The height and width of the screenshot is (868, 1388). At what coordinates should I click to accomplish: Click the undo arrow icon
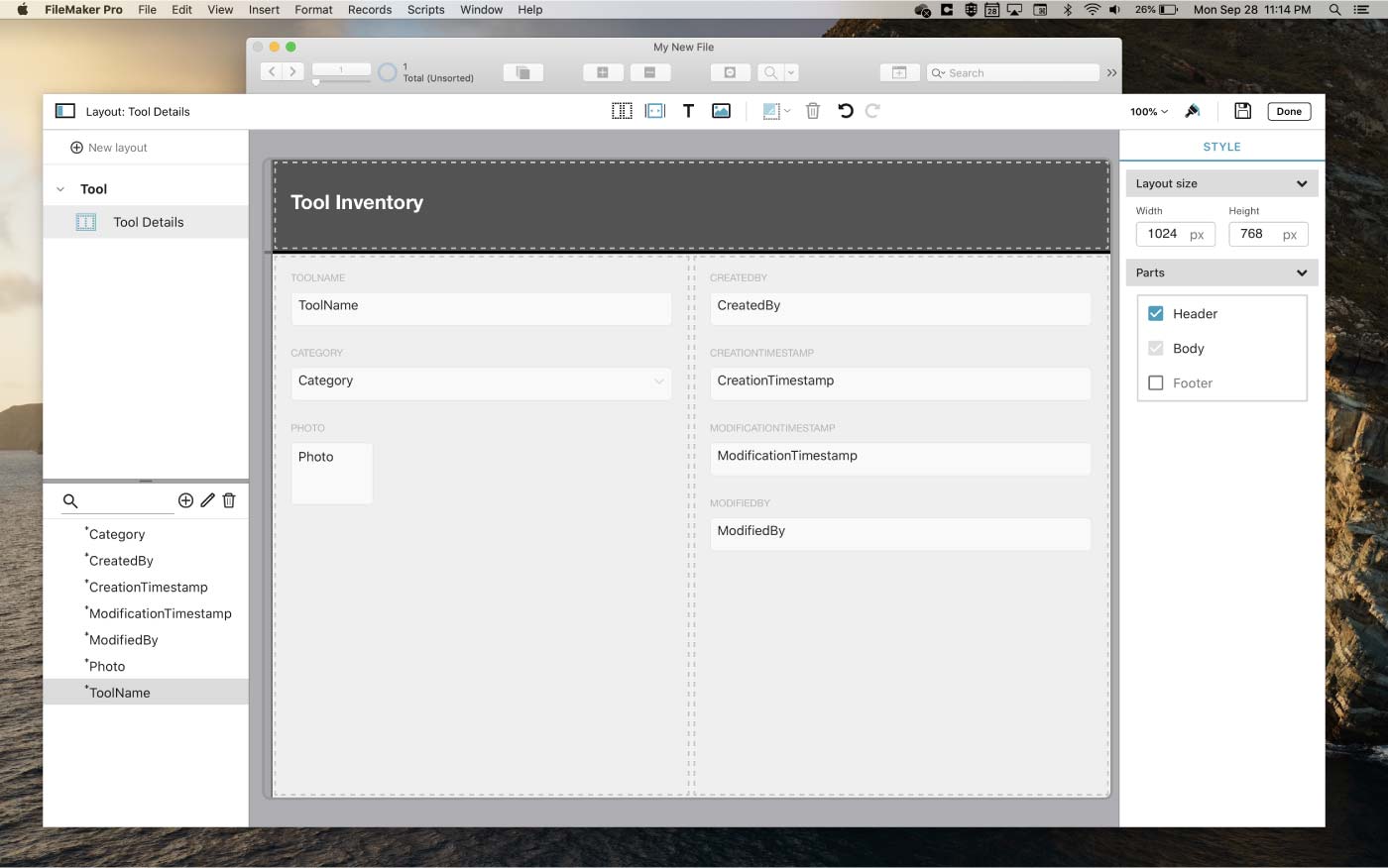[845, 111]
